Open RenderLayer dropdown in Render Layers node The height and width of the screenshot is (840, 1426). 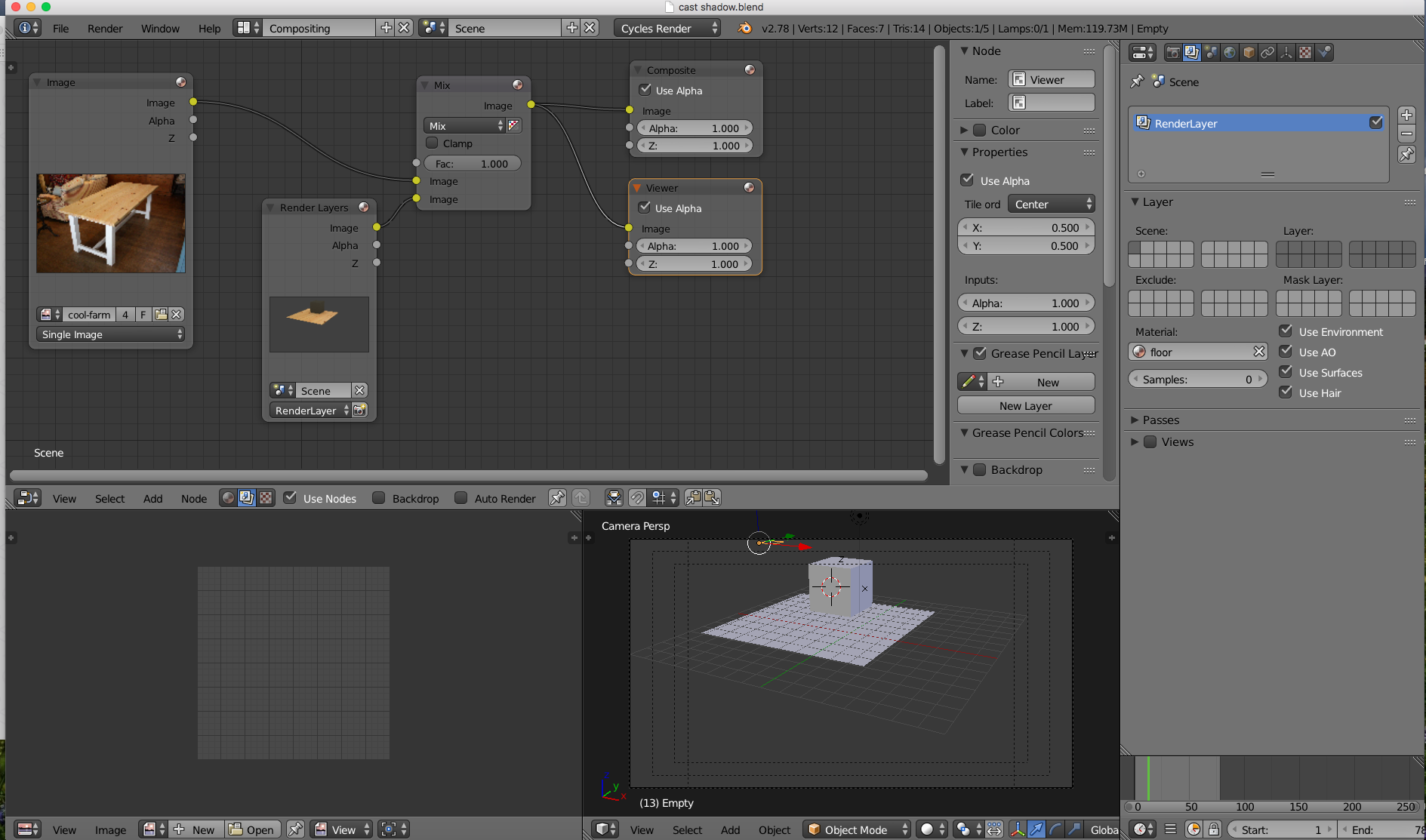point(311,410)
